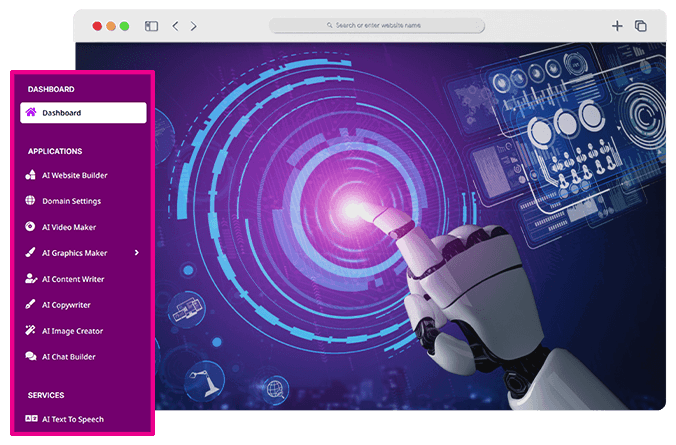Go forward with the browser forward arrow
This screenshot has width=676, height=445.
[193, 26]
